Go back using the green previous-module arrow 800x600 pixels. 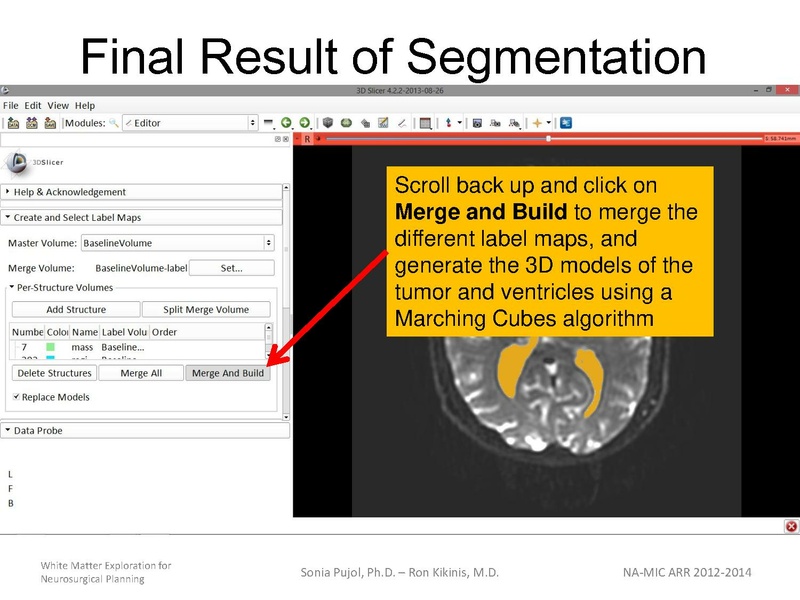click(x=285, y=122)
